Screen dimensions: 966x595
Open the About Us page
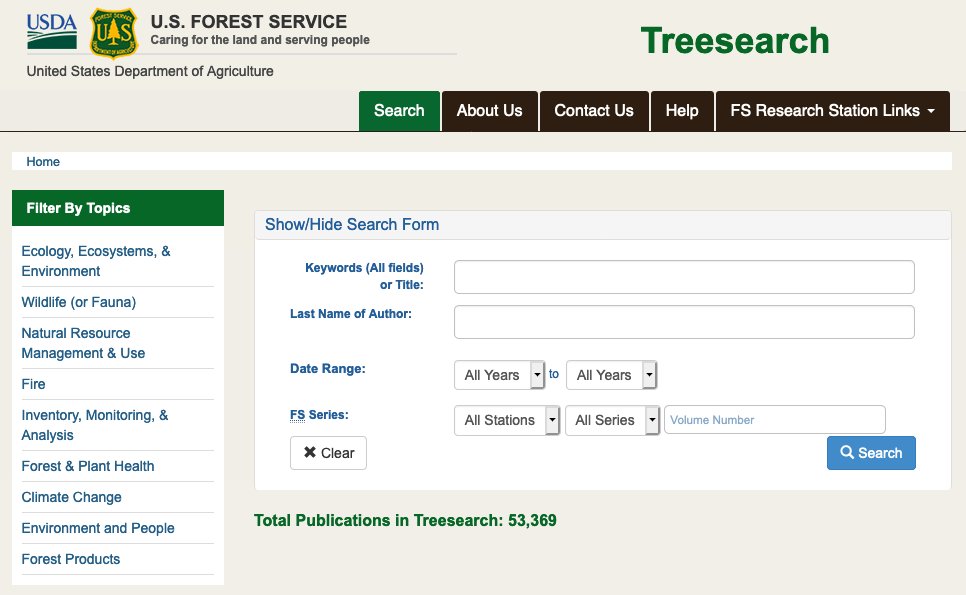tap(490, 111)
